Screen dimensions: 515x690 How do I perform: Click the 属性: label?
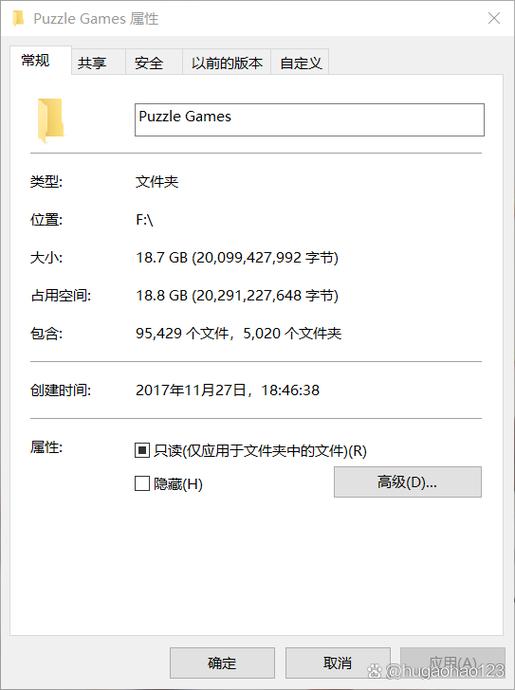point(46,448)
